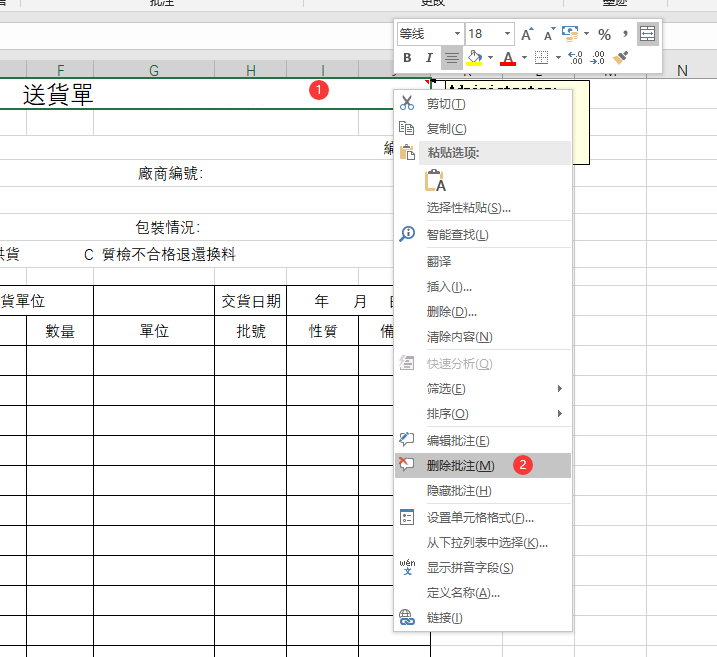Click the 交貨日期 cell
Viewport: 717px width, 657px height.
[251, 301]
